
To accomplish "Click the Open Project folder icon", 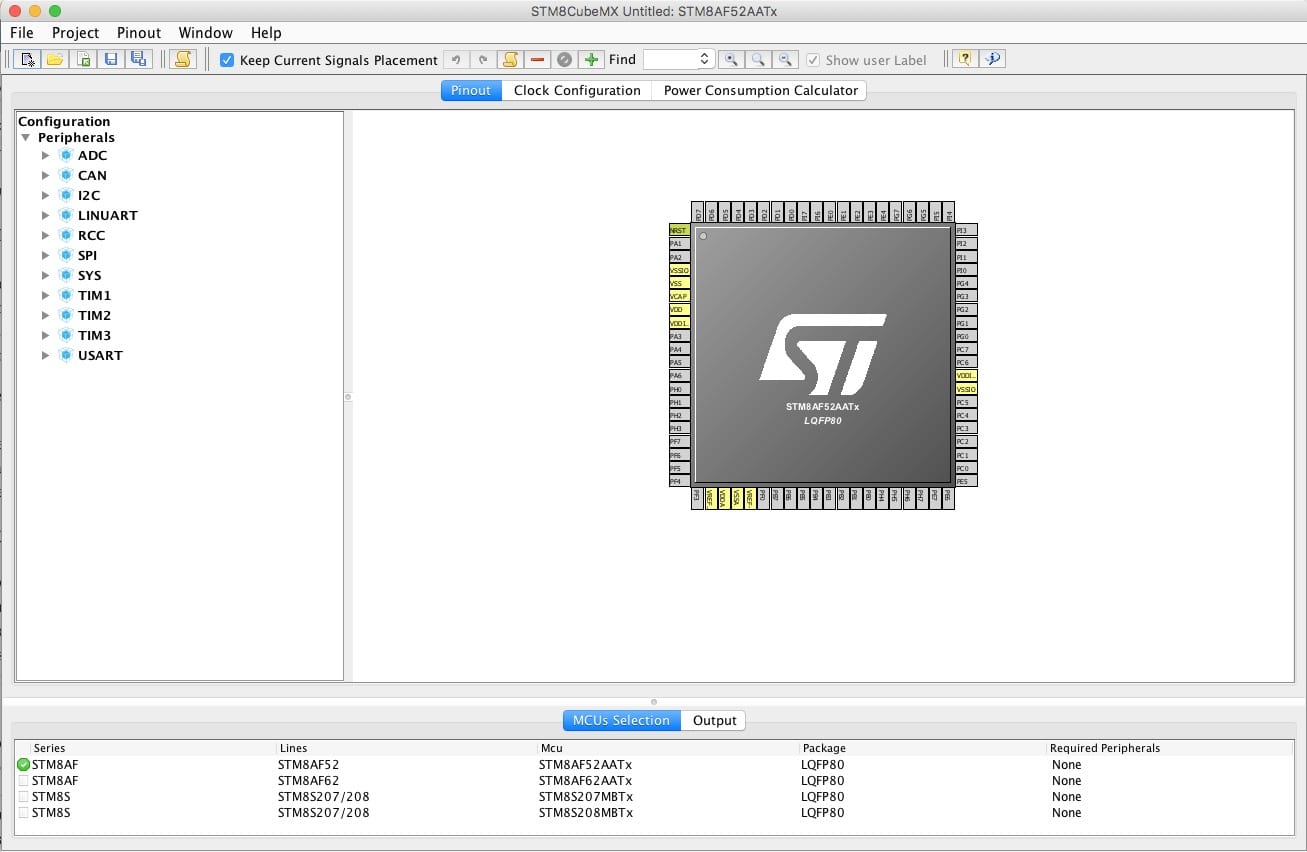I will [x=55, y=60].
